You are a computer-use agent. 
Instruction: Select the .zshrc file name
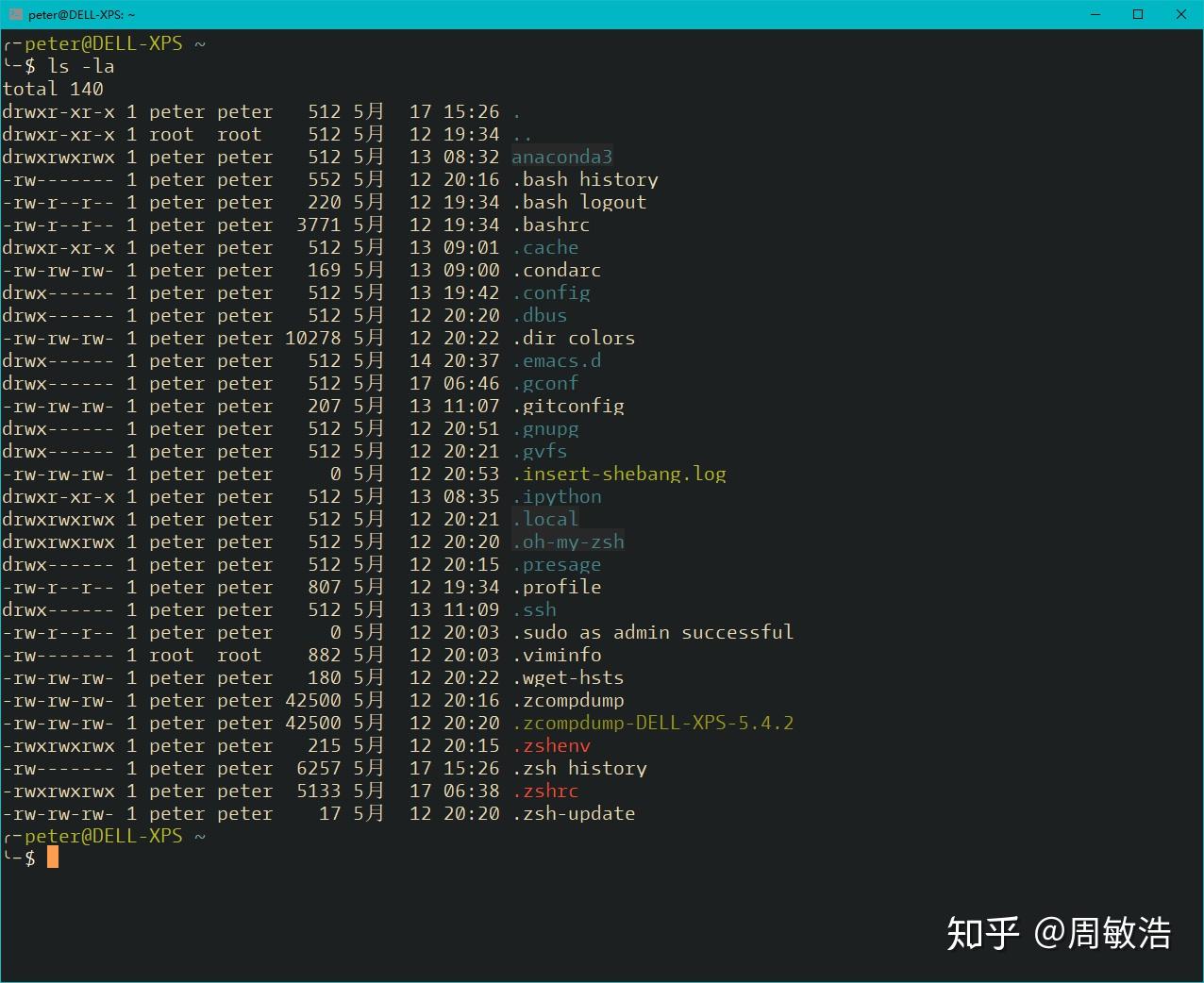(545, 791)
